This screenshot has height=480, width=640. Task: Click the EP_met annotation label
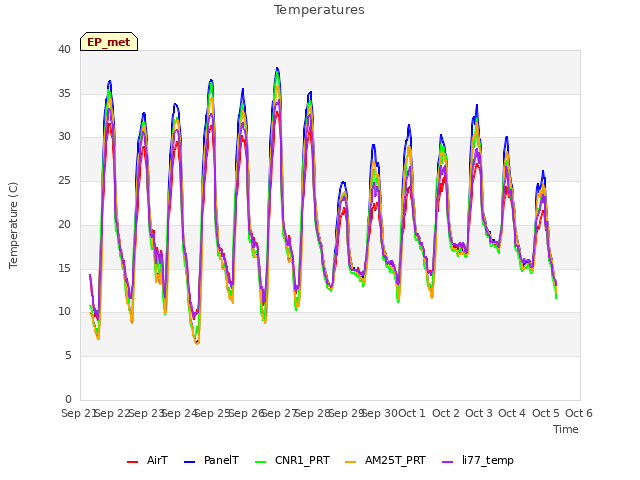tap(109, 42)
